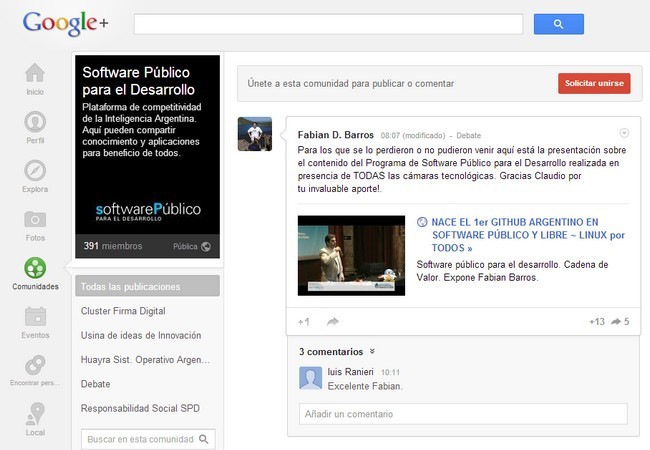Open the Explora compass icon
The height and width of the screenshot is (450, 650).
point(35,170)
